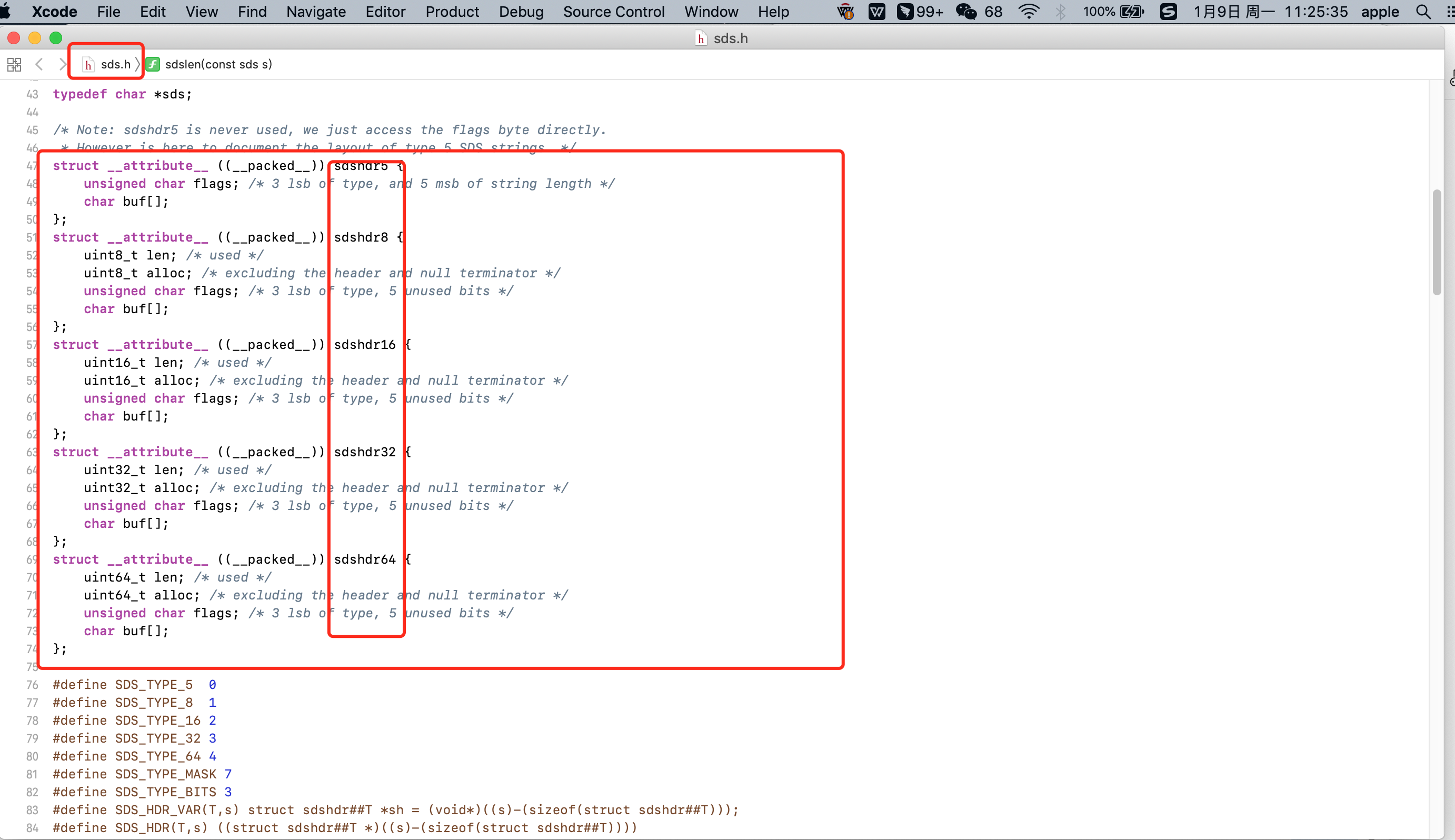Click the WPS Office menu bar icon
The width and height of the screenshot is (1455, 840).
876,12
